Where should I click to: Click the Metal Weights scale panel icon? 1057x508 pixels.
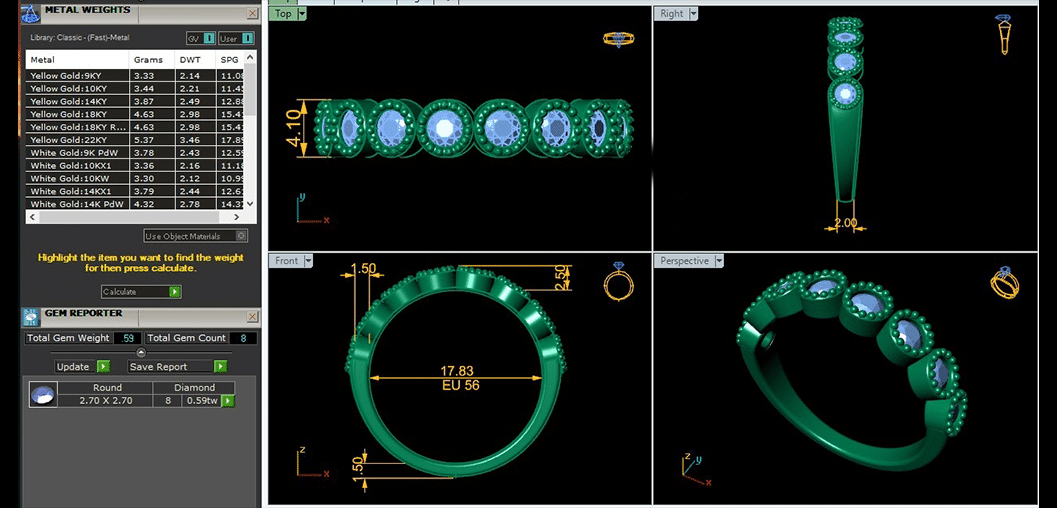(x=31, y=13)
